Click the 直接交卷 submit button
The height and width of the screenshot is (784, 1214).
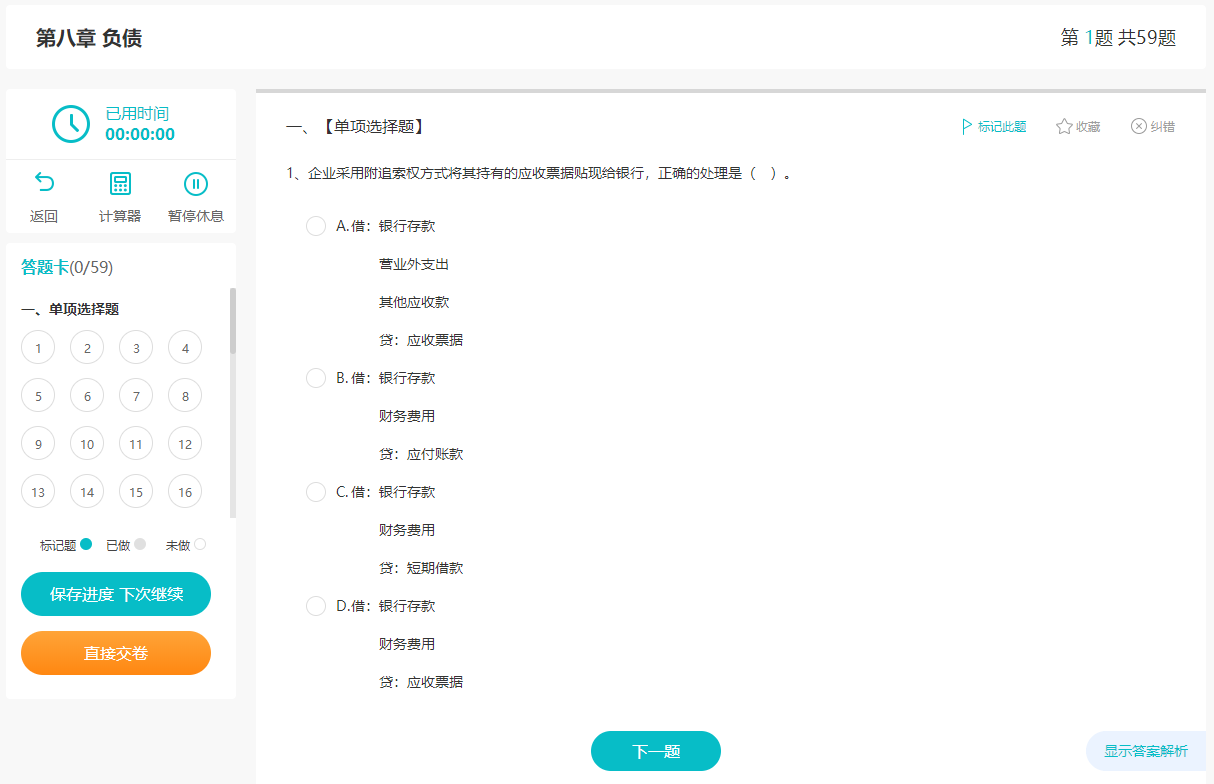[115, 653]
